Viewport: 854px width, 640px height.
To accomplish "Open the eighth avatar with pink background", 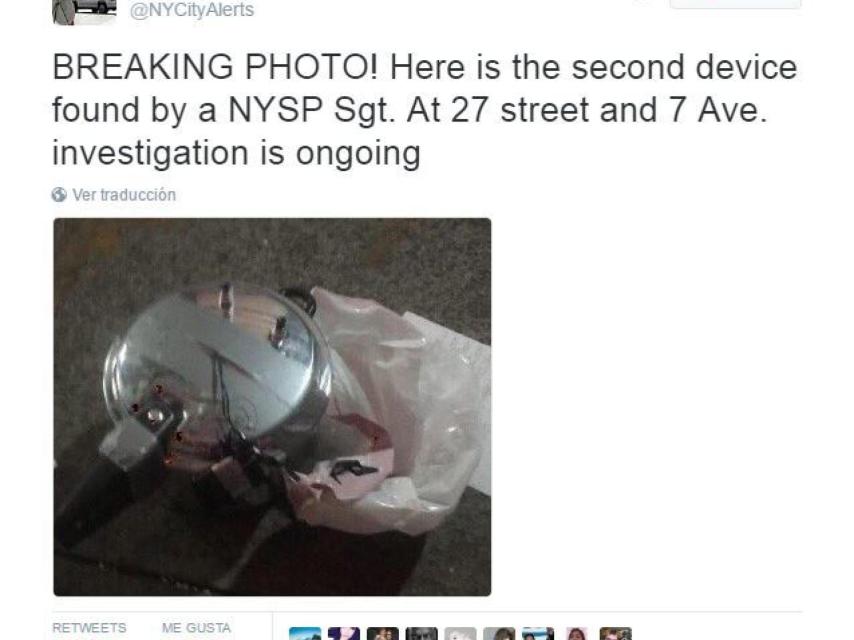I will (577, 634).
